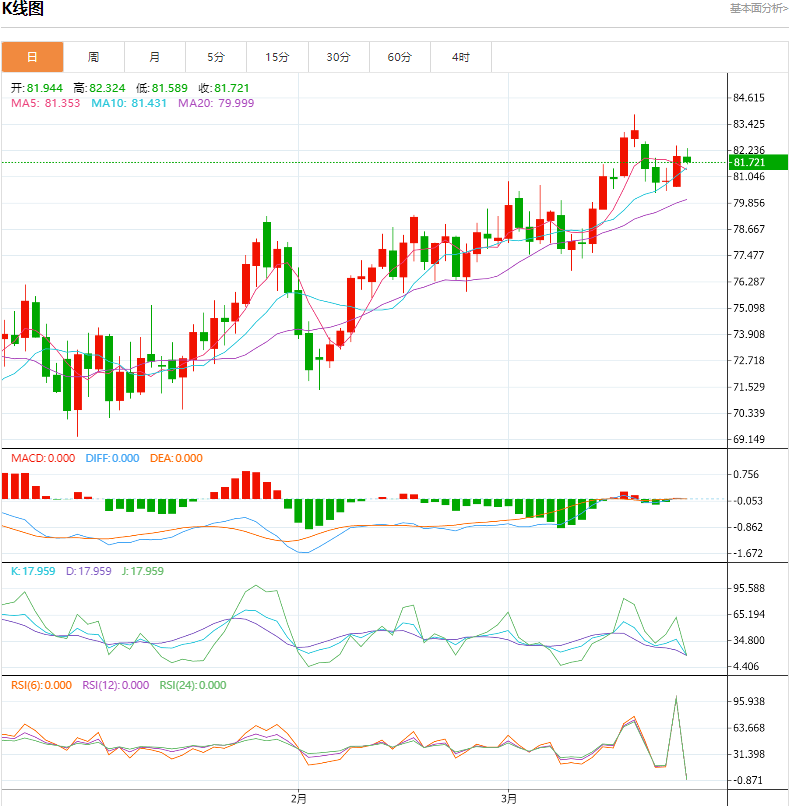
Task: Open the 基本面分析 link
Action: [x=757, y=8]
